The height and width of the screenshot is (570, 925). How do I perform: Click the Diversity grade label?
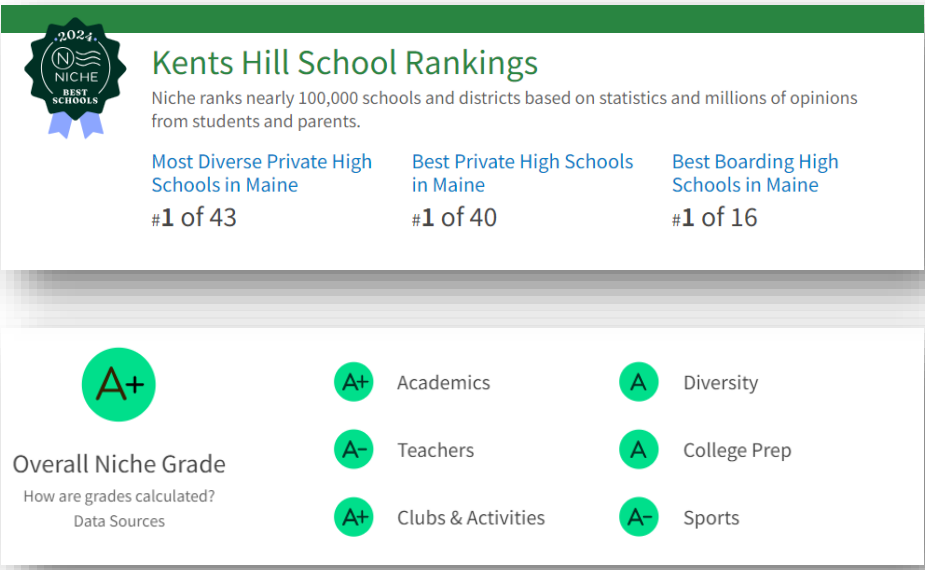point(720,383)
